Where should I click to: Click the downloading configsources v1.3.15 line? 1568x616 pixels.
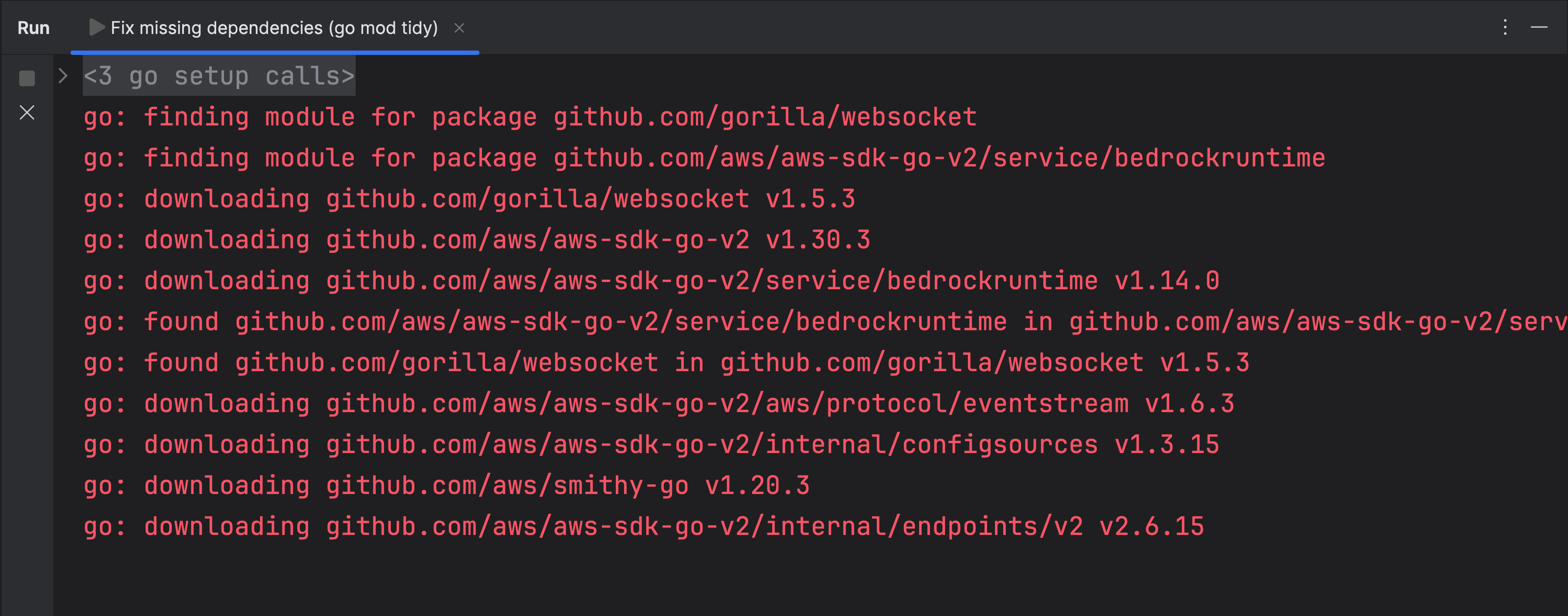(x=651, y=445)
